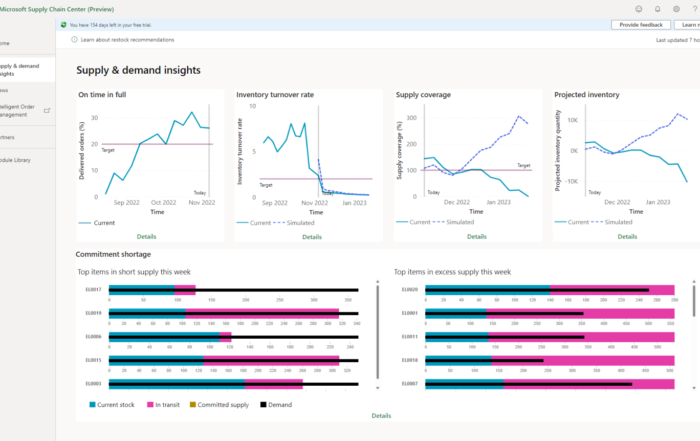Click Top items in excess supply this week
This screenshot has width=700, height=441.
pyautogui.click(x=452, y=272)
